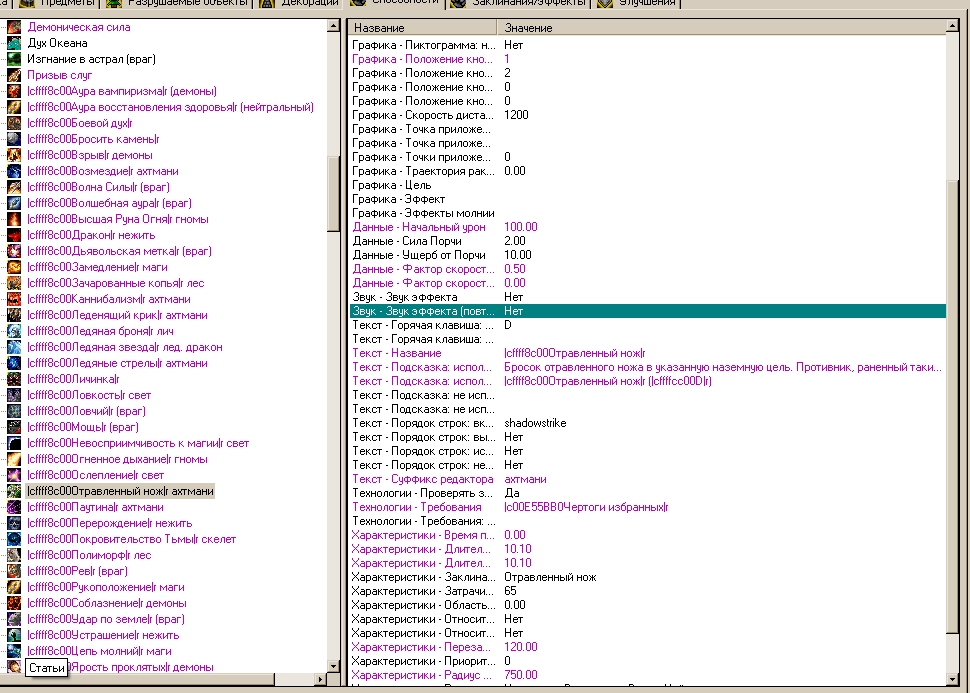Viewport: 970px width, 693px height.
Task: Select the Данные - Начальный урон property row
Action: tap(418, 227)
